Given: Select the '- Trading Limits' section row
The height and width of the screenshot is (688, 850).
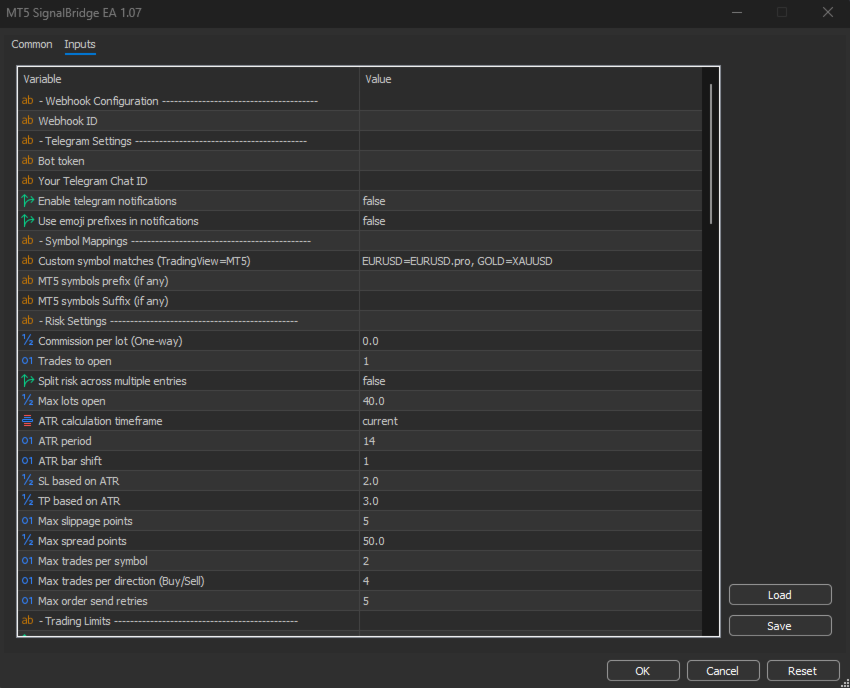Looking at the screenshot, I should coord(360,621).
